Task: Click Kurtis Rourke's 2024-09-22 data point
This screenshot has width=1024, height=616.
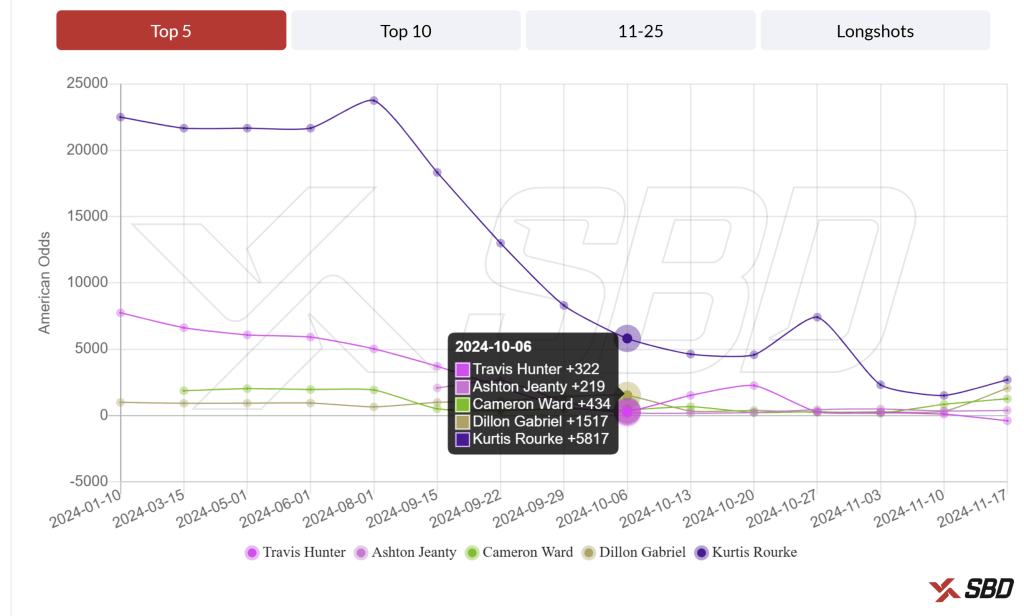Action: pyautogui.click(x=501, y=243)
